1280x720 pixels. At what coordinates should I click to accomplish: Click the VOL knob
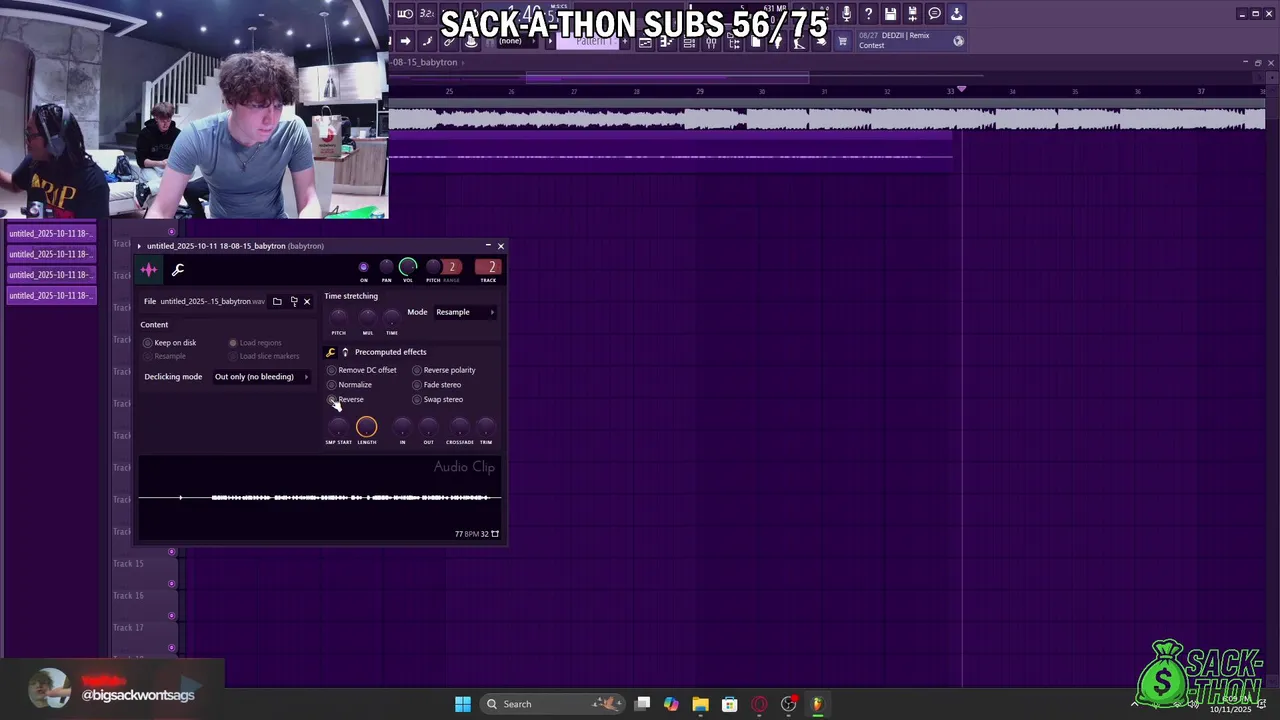[408, 267]
